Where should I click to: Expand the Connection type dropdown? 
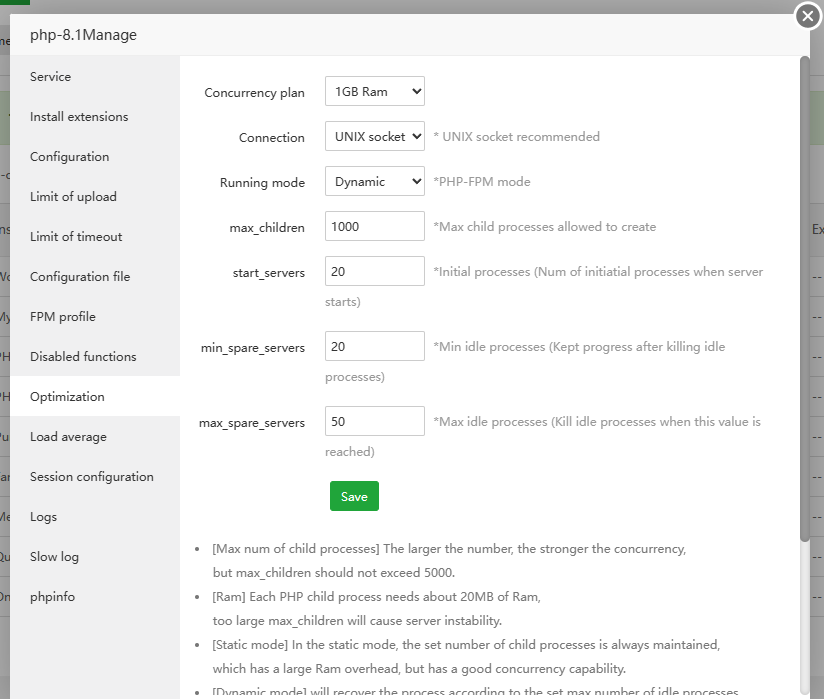375,137
